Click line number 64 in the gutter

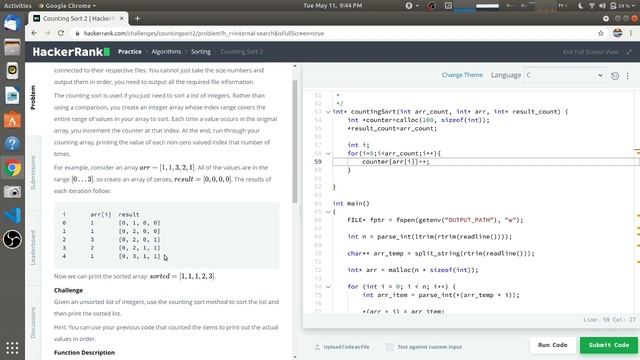coord(318,203)
